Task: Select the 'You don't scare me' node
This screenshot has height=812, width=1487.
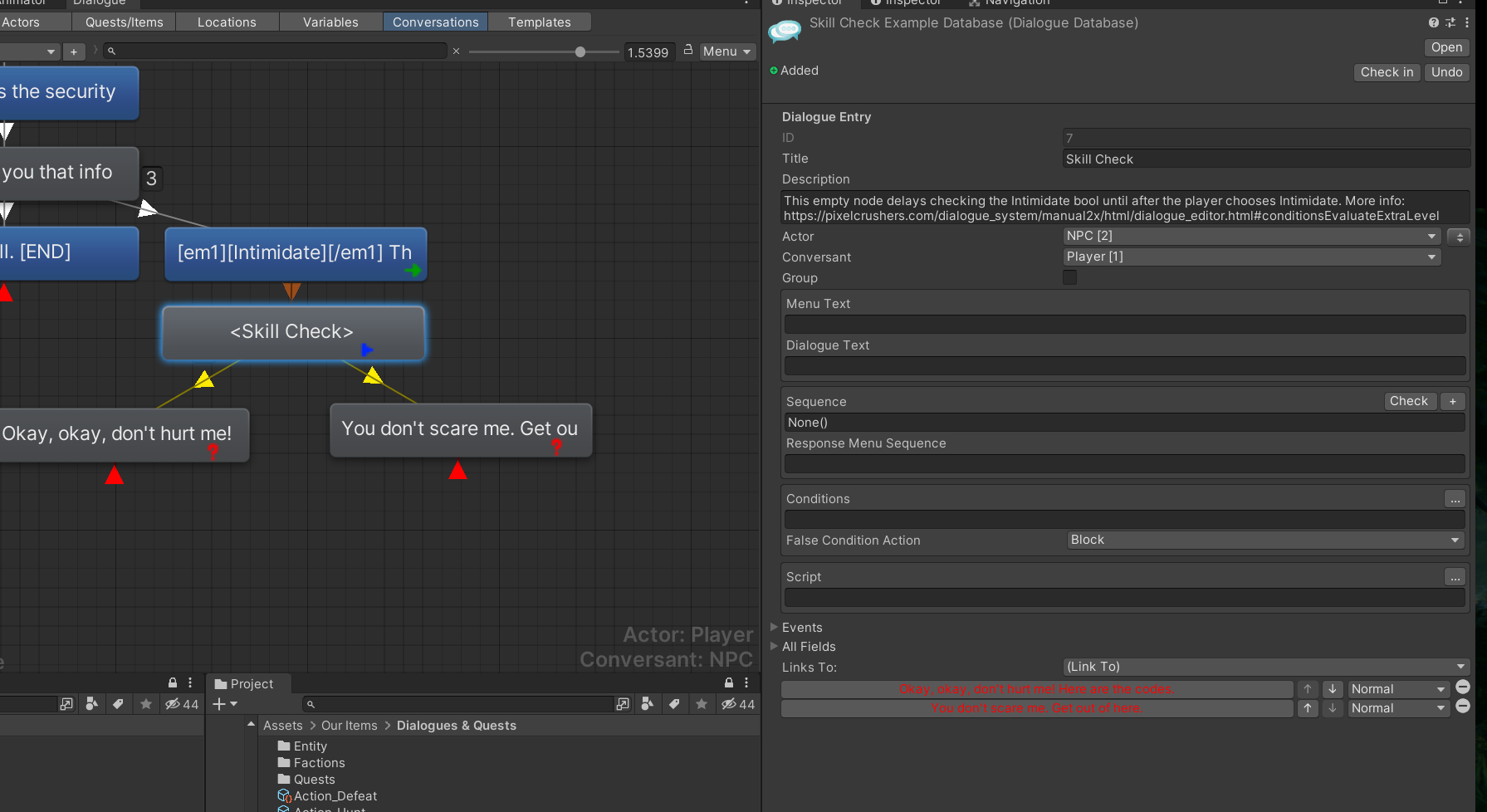Action: [x=461, y=429]
